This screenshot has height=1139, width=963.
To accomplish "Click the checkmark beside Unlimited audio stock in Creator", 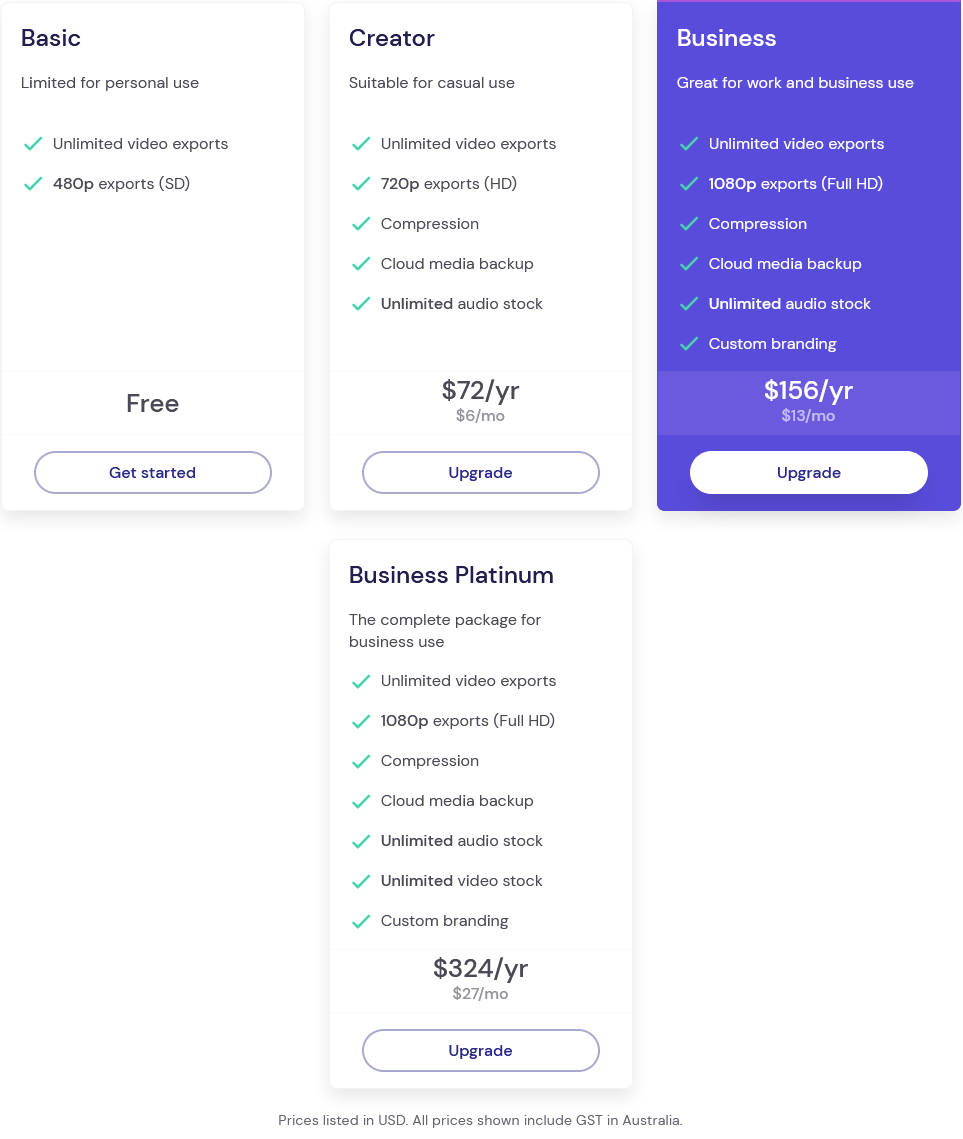I will pos(361,304).
